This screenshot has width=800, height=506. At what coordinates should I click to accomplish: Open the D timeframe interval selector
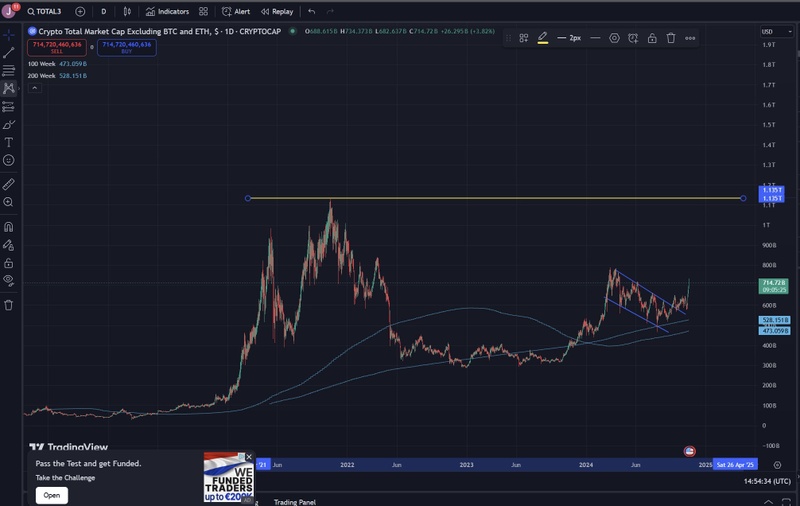pyautogui.click(x=104, y=11)
